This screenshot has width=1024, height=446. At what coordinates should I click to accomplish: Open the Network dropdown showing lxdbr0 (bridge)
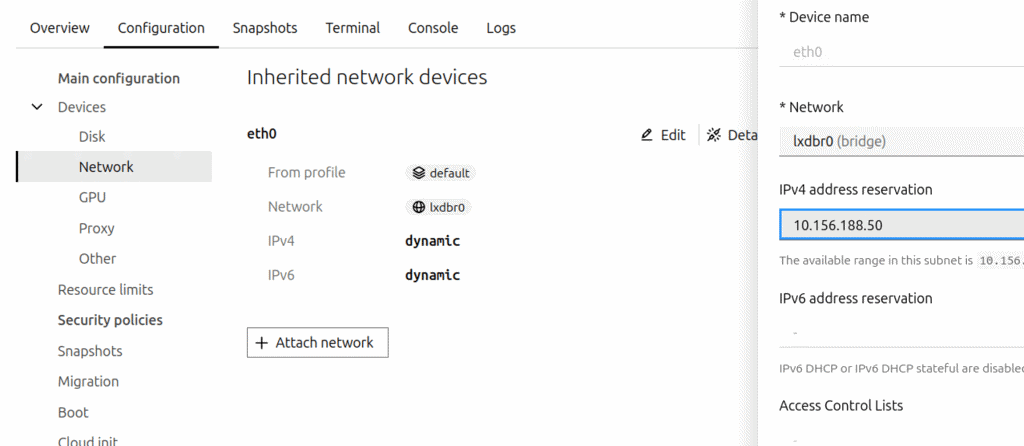[900, 141]
